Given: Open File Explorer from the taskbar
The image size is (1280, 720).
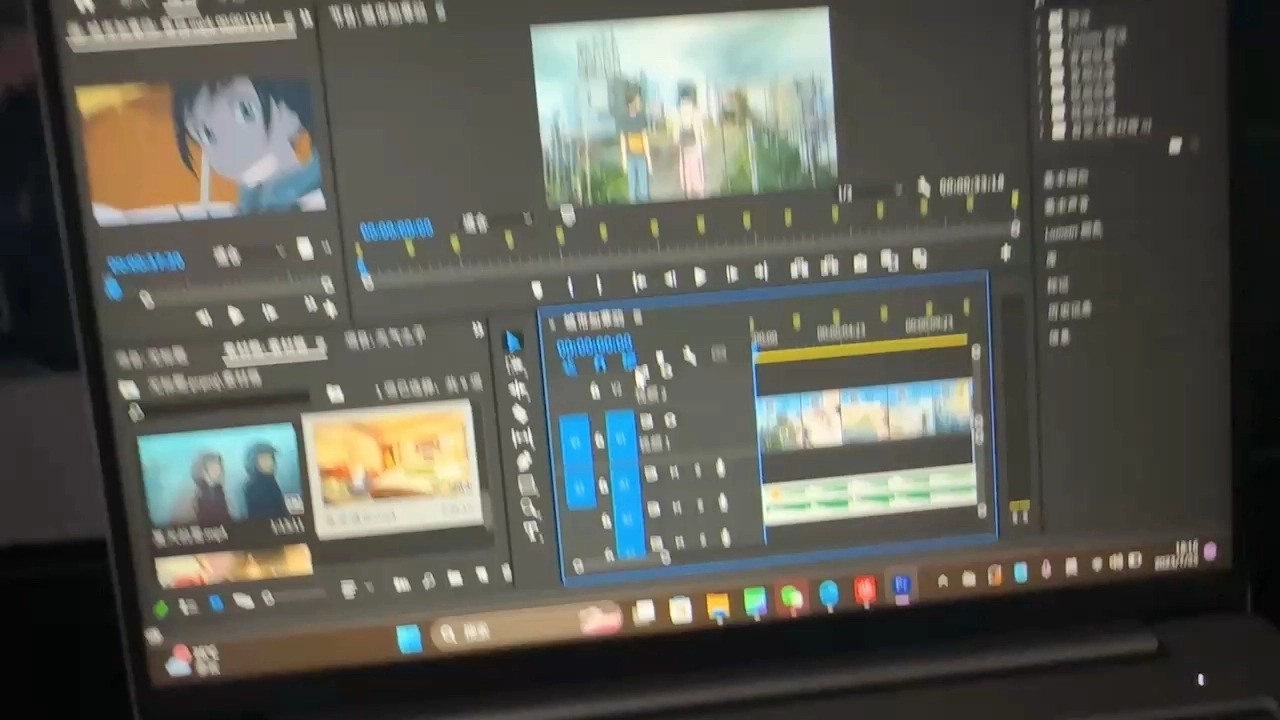Looking at the screenshot, I should 717,606.
